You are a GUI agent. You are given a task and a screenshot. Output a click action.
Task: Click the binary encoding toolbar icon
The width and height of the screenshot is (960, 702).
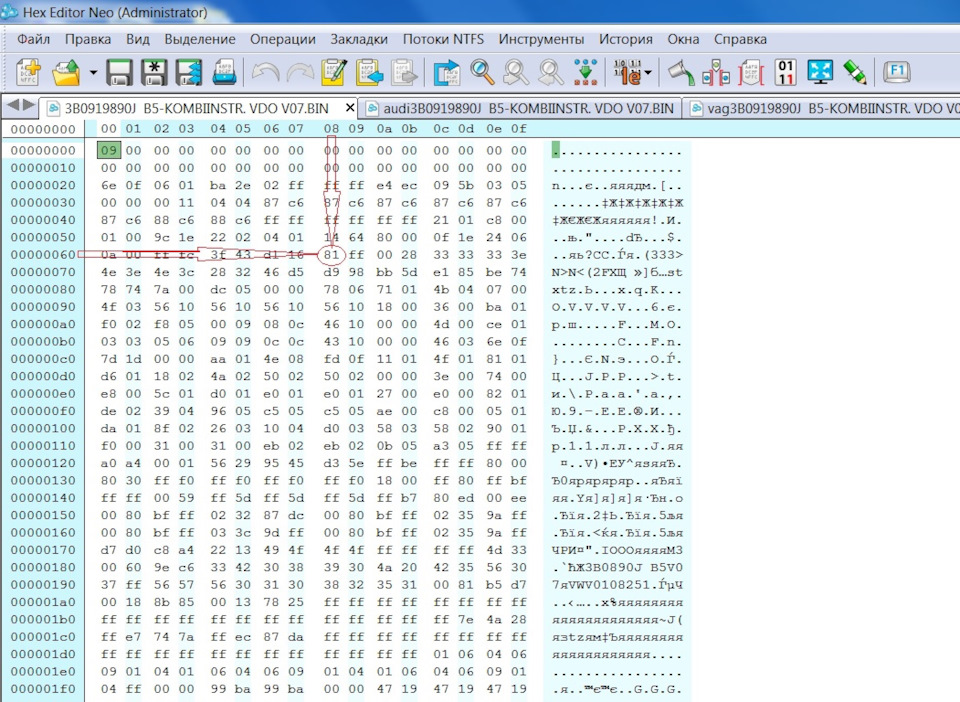(626, 72)
